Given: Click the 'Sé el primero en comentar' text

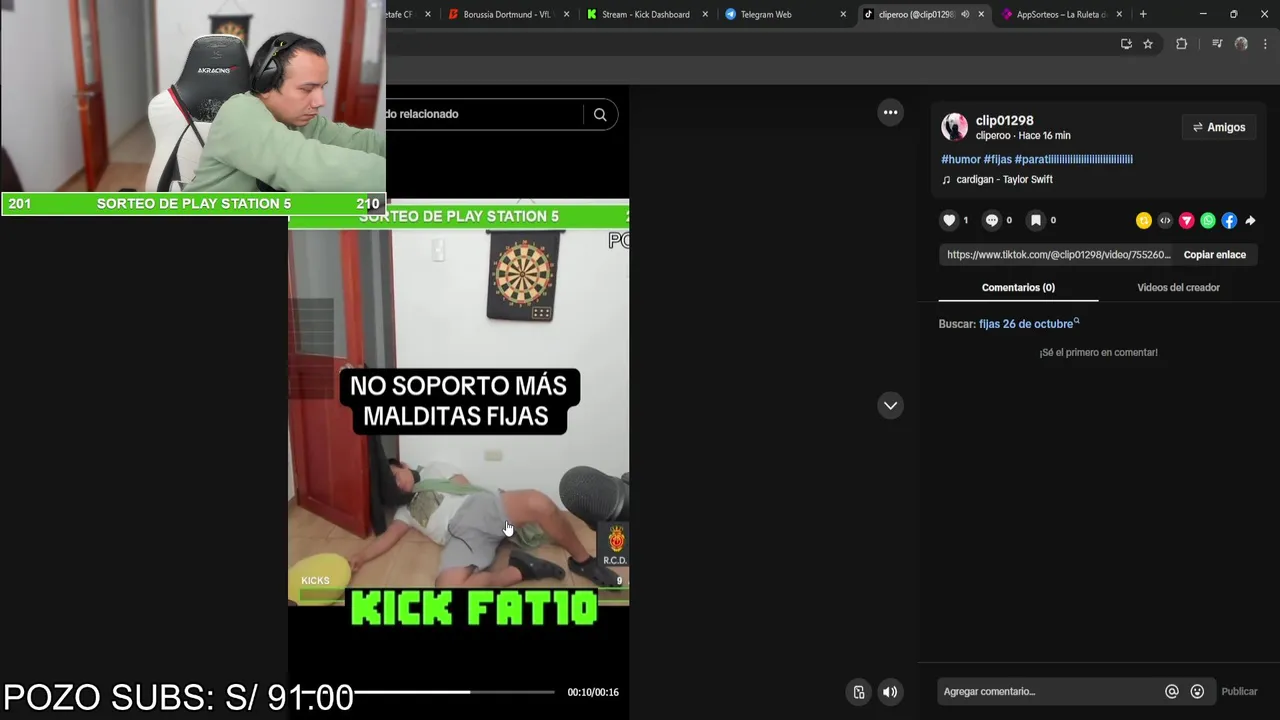Looking at the screenshot, I should point(1098,352).
